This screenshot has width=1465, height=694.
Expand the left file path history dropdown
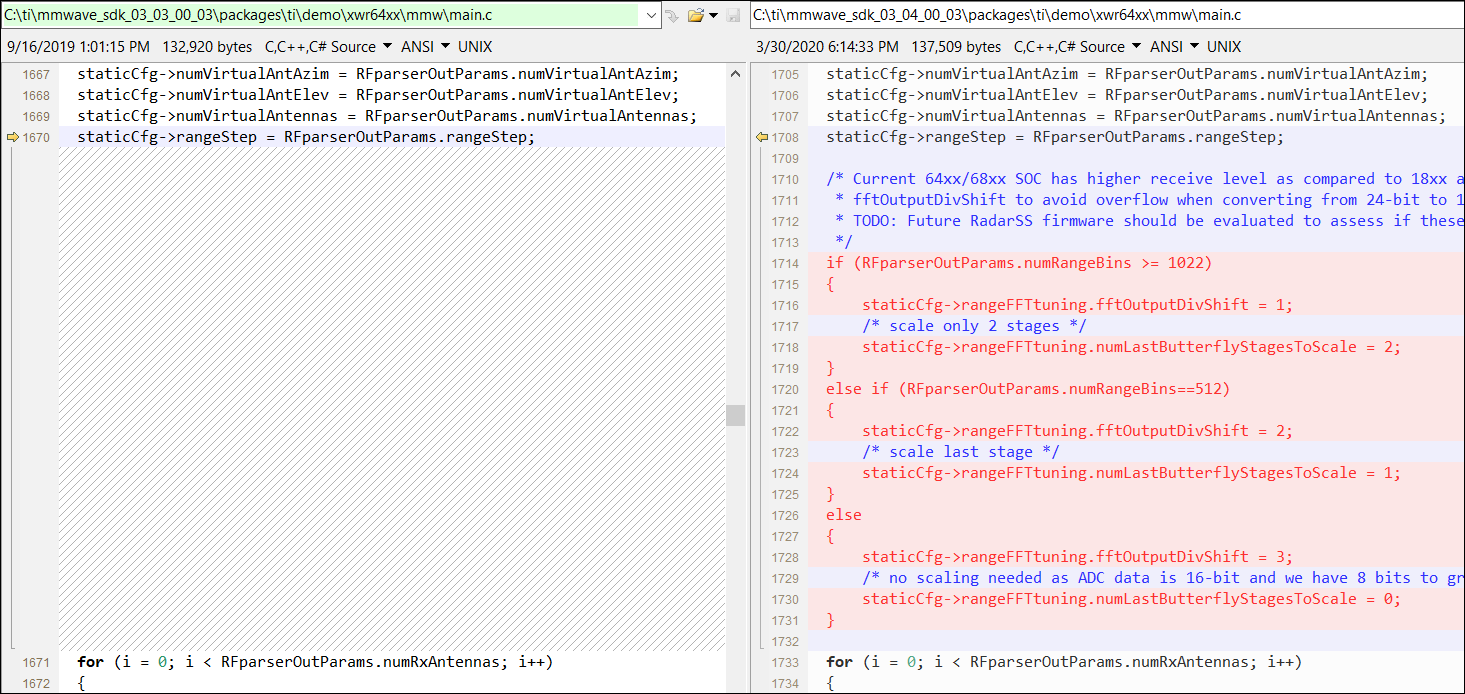pos(651,15)
